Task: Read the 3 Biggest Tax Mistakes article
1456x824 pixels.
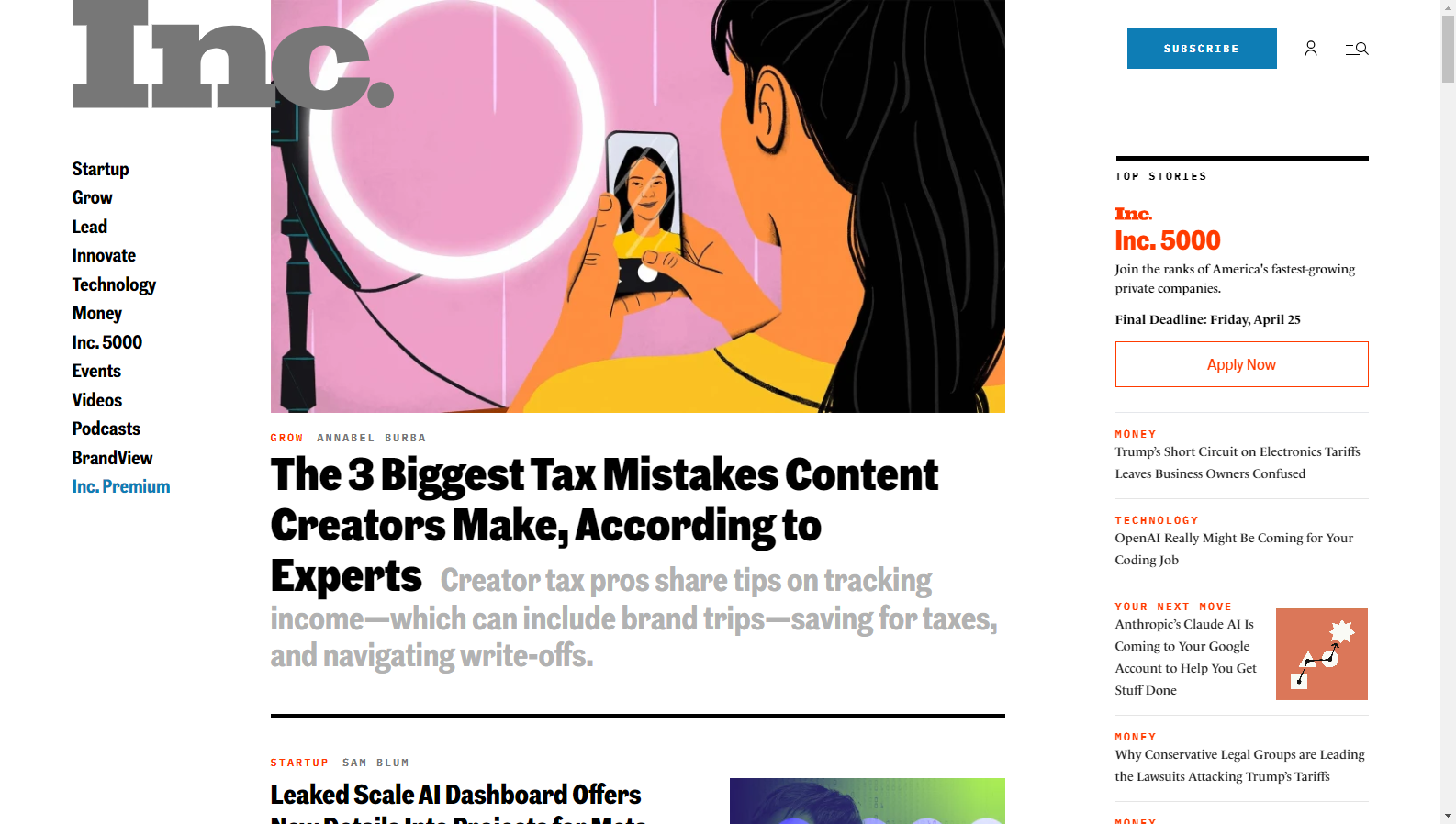Action: (x=604, y=525)
